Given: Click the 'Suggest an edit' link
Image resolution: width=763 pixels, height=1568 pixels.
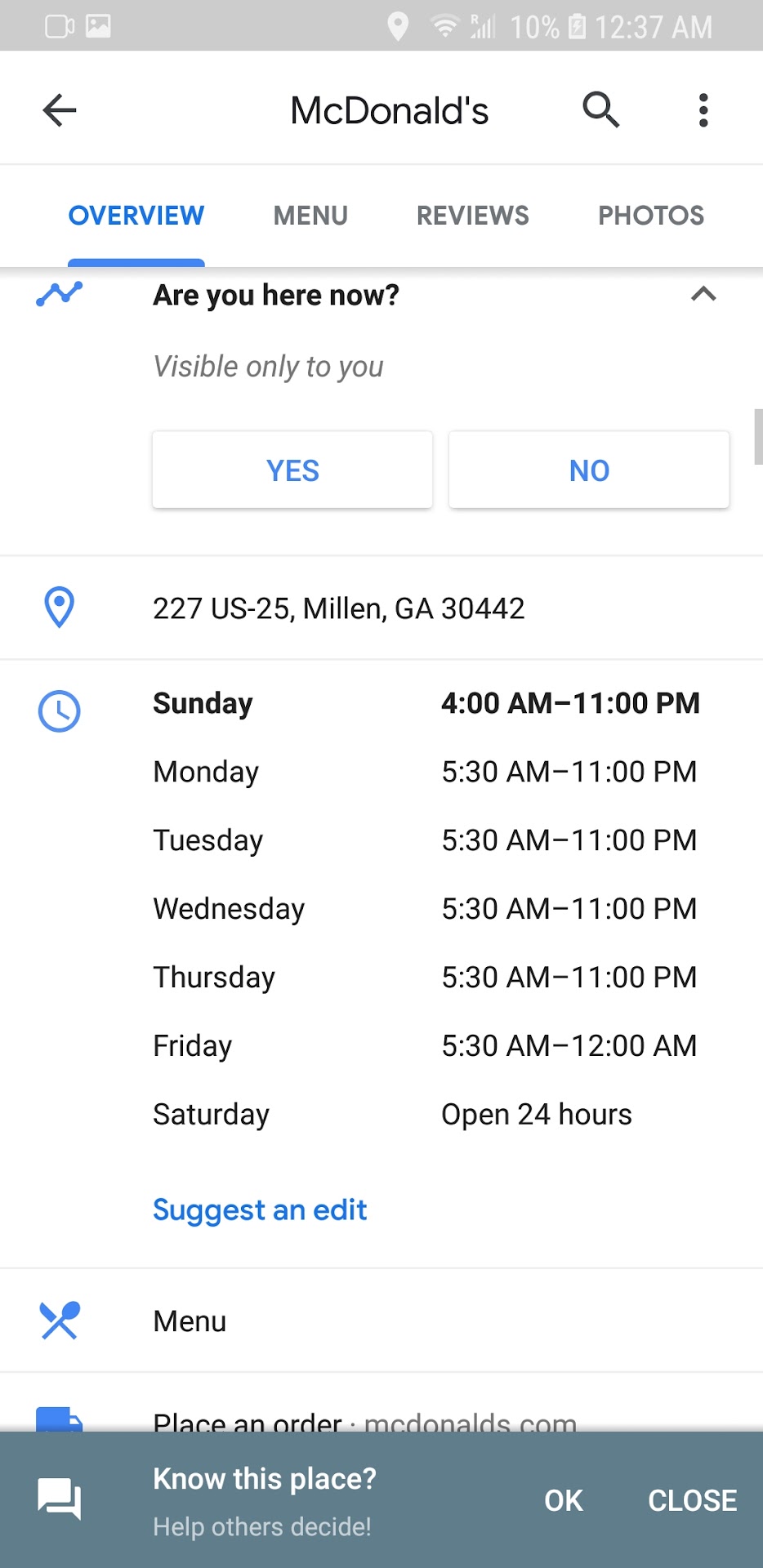Looking at the screenshot, I should 260,1209.
